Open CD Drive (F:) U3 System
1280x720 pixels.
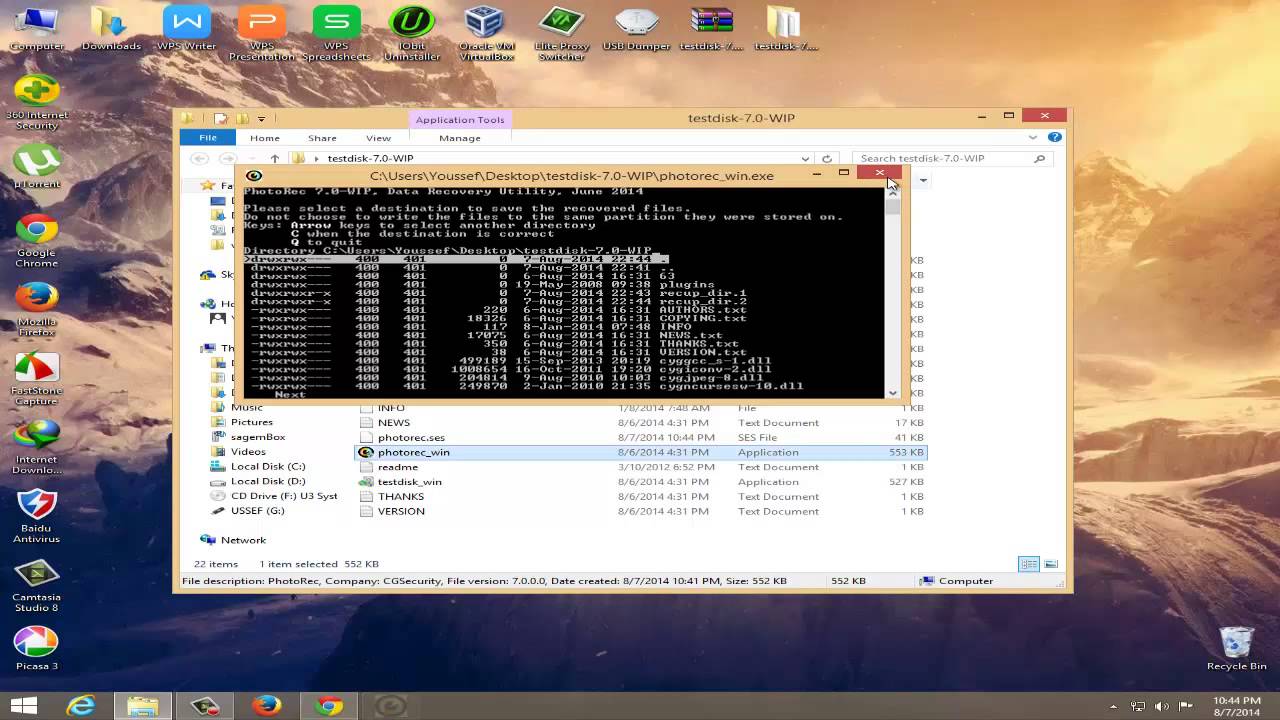coord(283,496)
